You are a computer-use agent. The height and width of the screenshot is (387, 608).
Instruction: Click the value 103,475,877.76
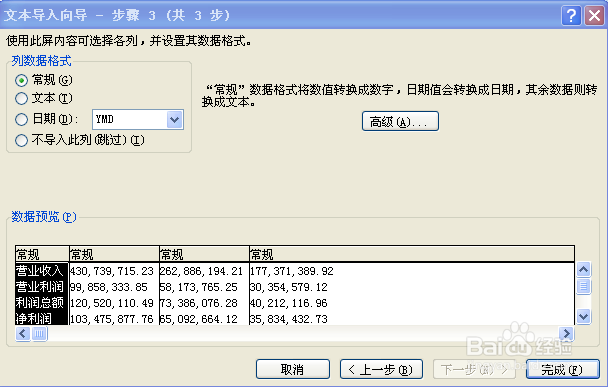[x=112, y=319]
